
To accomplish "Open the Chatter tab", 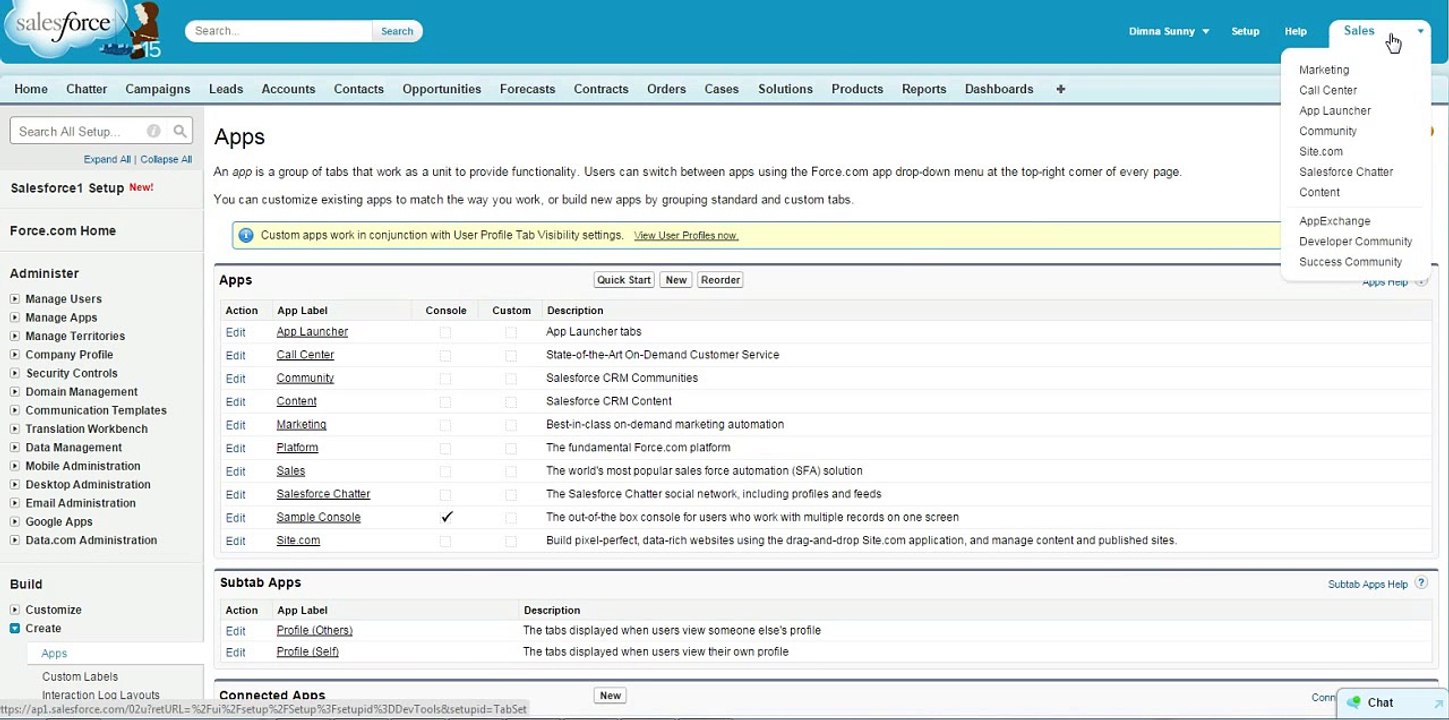I will point(86,89).
